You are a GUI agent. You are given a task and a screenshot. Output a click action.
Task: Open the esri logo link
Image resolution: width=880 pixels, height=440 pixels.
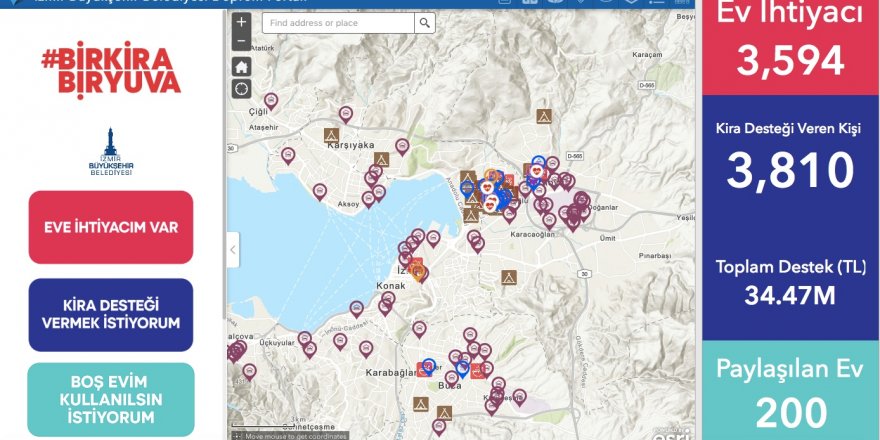point(667,431)
